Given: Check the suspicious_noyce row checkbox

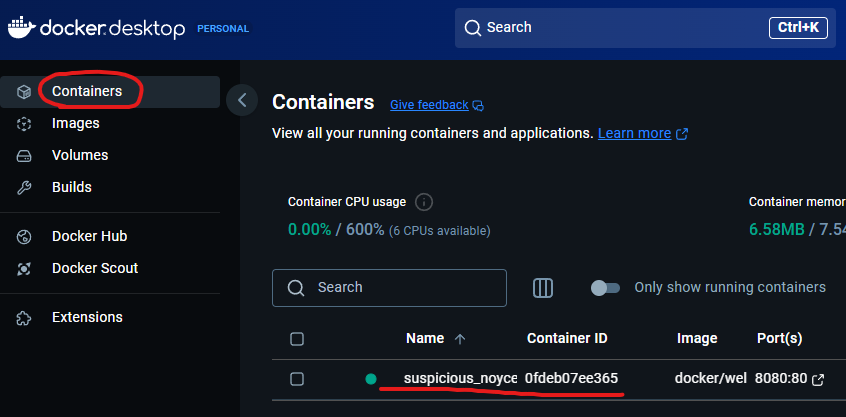Looking at the screenshot, I should tap(297, 379).
